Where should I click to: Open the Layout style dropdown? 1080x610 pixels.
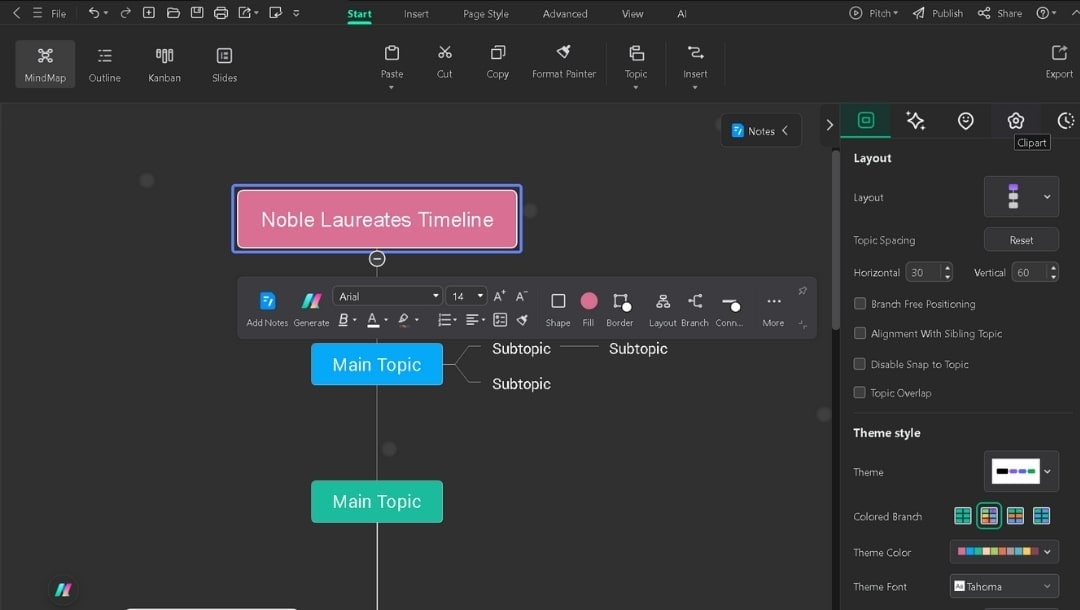[x=1021, y=197]
